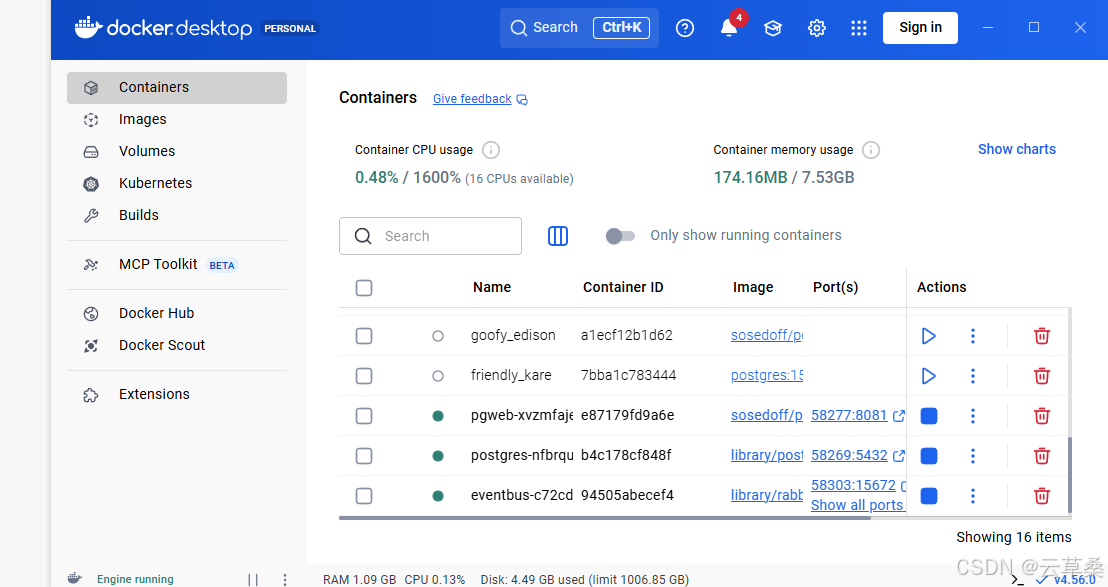The image size is (1108, 587).
Task: Toggle Only show running containers switch
Action: pos(620,236)
